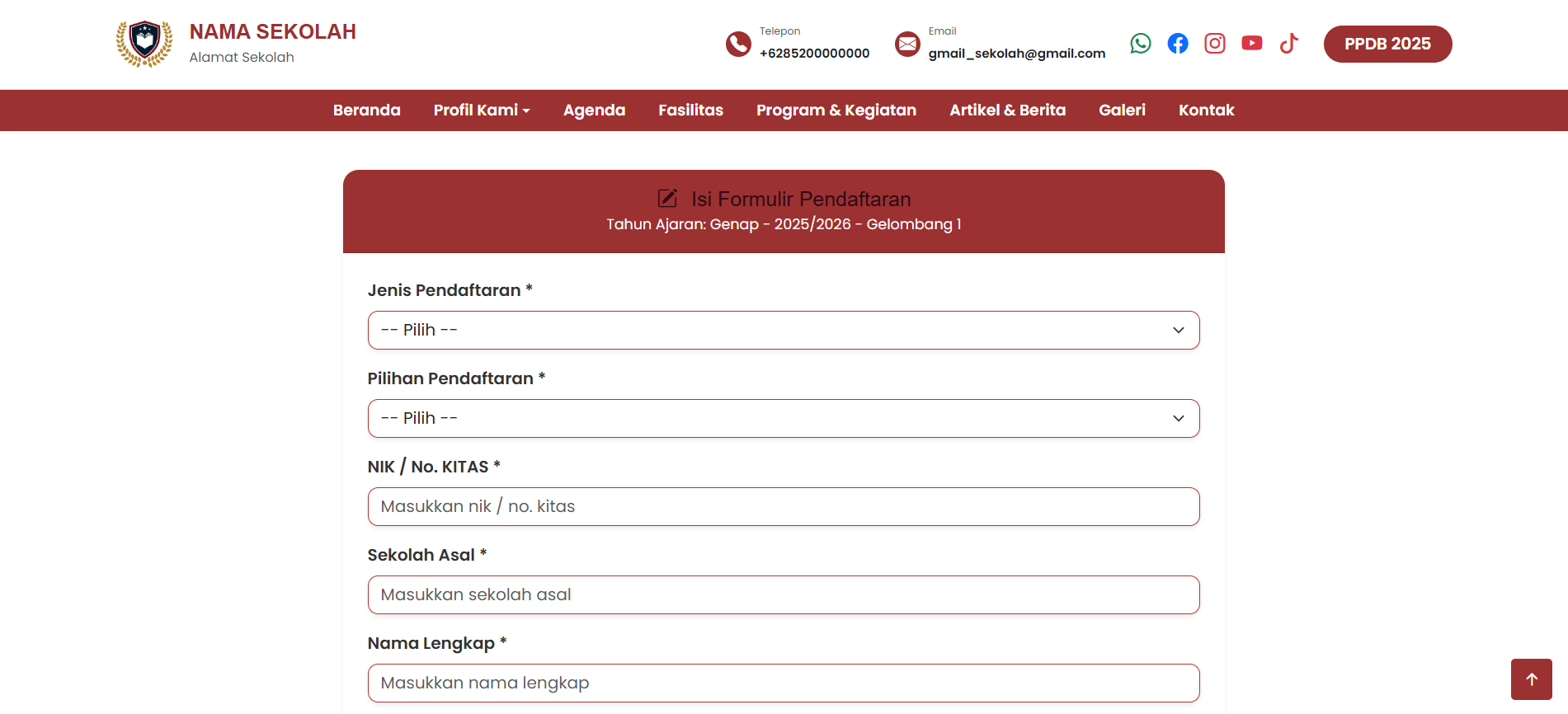Open the Facebook page icon
1568x714 pixels.
tap(1178, 44)
